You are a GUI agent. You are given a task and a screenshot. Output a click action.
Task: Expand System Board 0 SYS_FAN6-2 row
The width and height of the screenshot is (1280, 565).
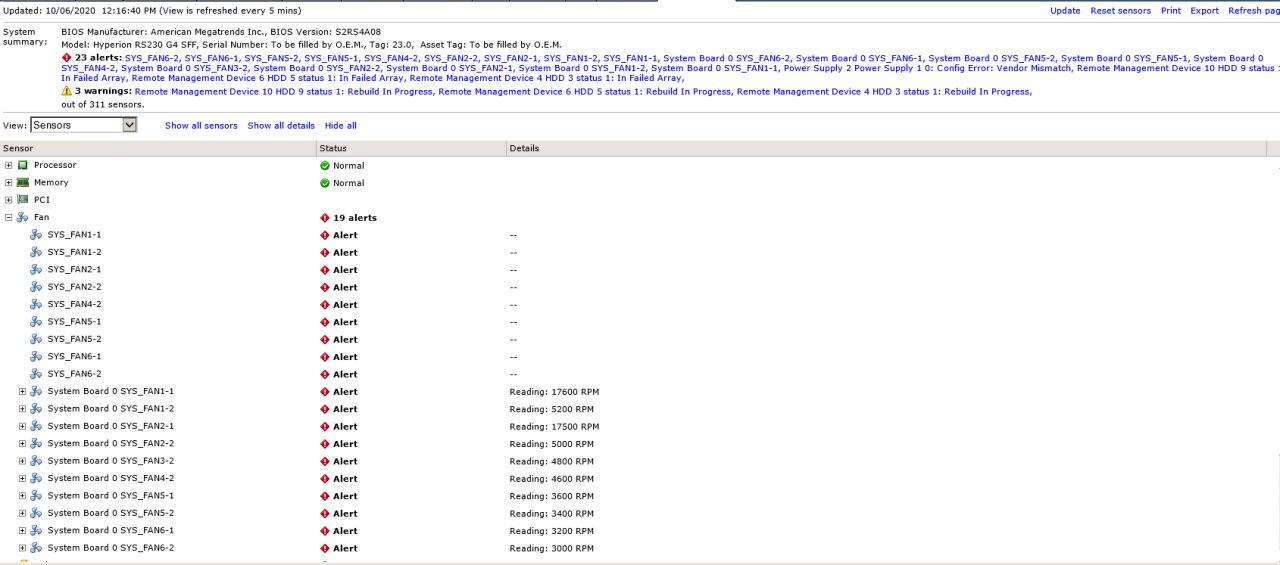(23, 548)
